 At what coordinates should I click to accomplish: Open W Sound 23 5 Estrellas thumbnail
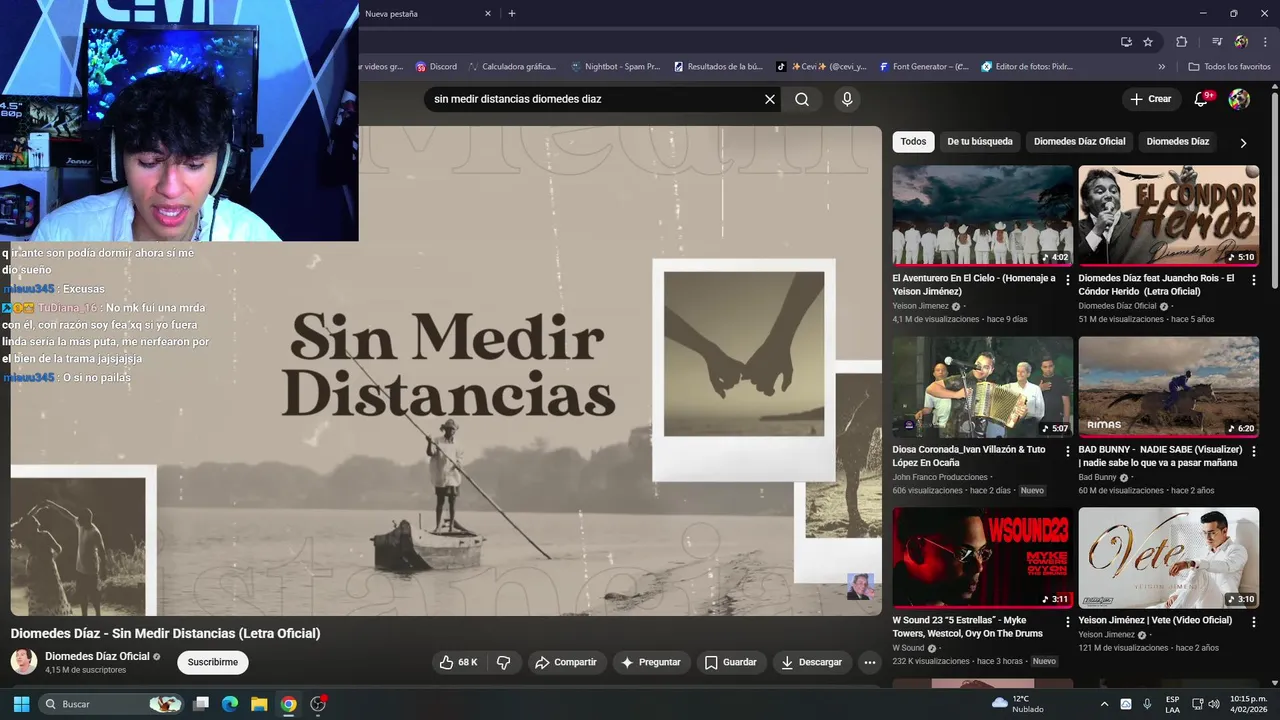tap(982, 557)
